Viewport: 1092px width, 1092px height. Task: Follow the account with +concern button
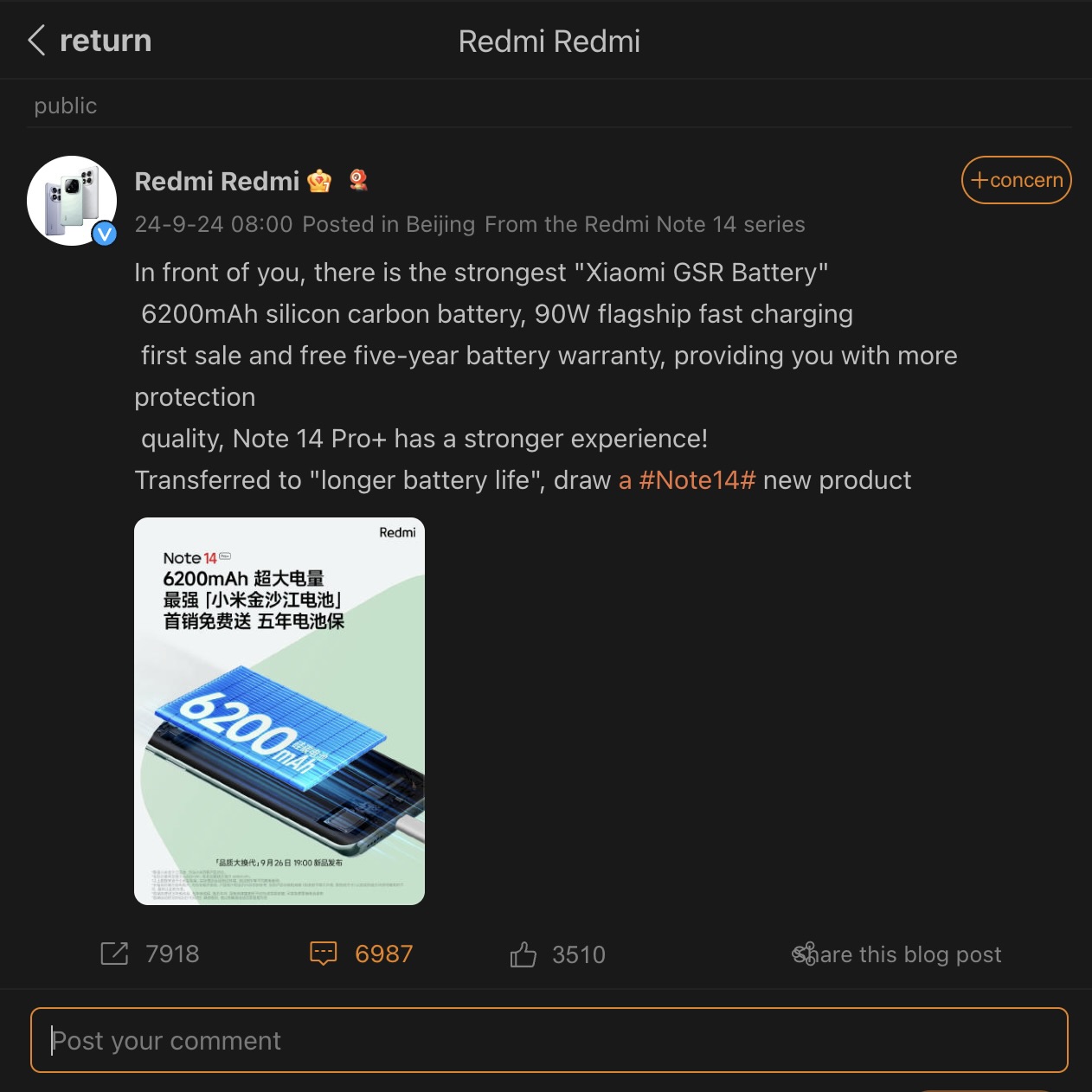[x=1017, y=180]
